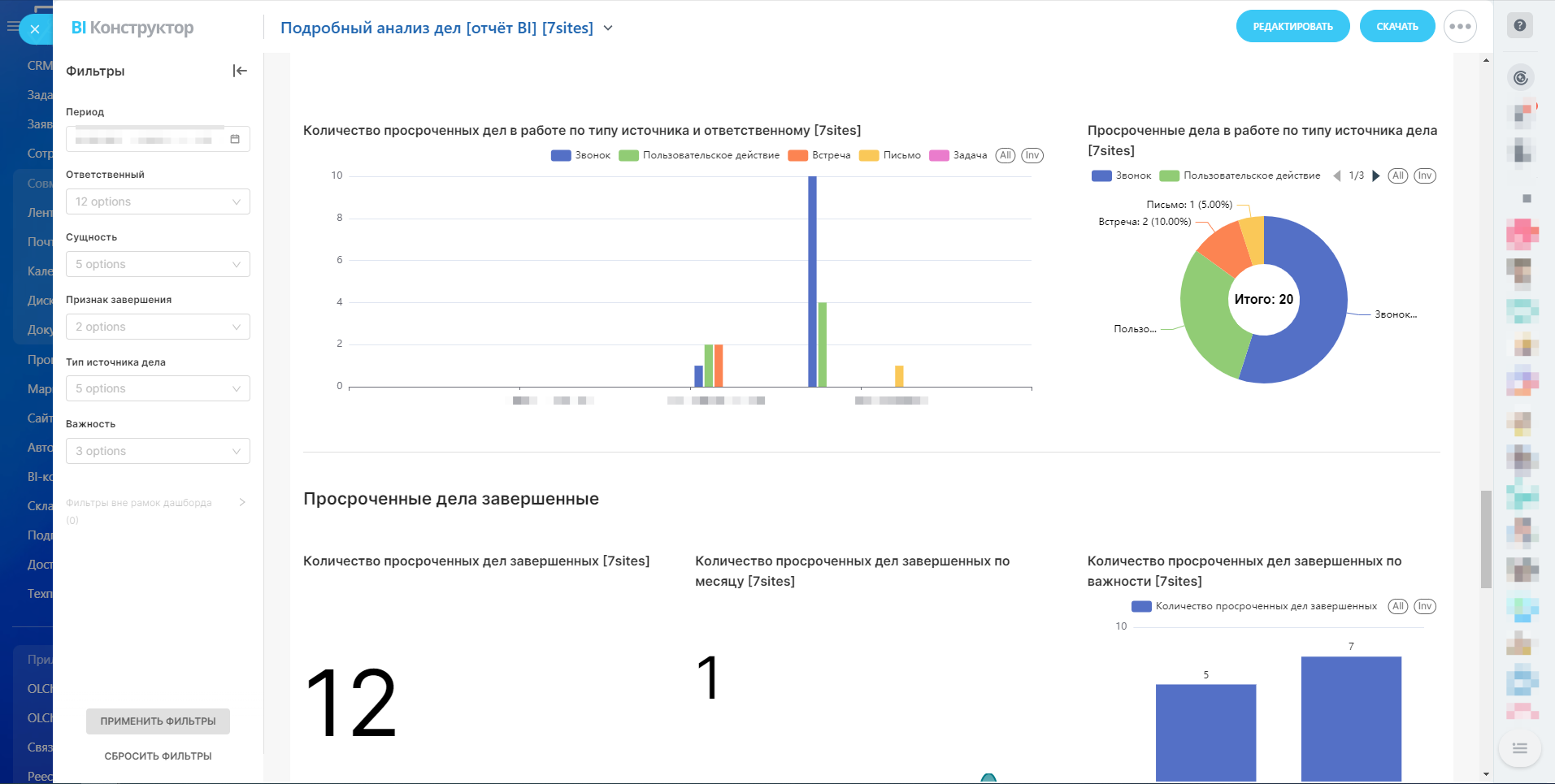Toggle Письмо series in bar chart legend
Screen dimensions: 1555x784
click(890, 155)
